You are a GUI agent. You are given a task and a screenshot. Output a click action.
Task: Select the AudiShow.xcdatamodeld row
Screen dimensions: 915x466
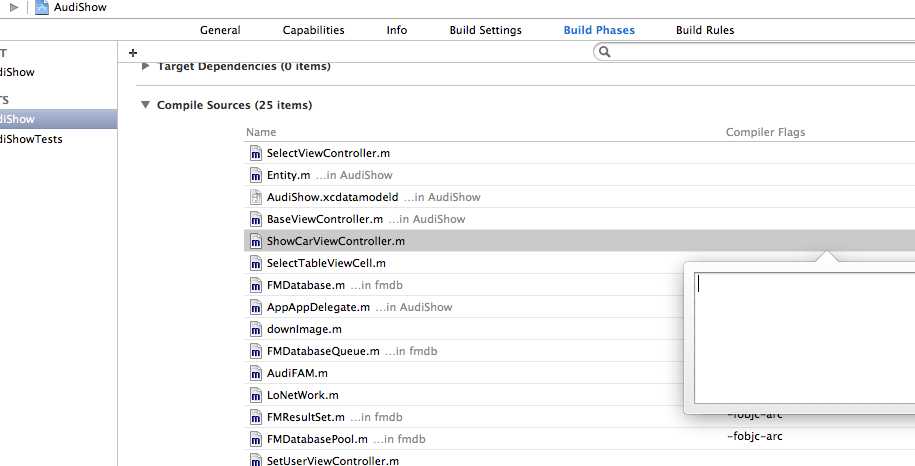(x=579, y=197)
